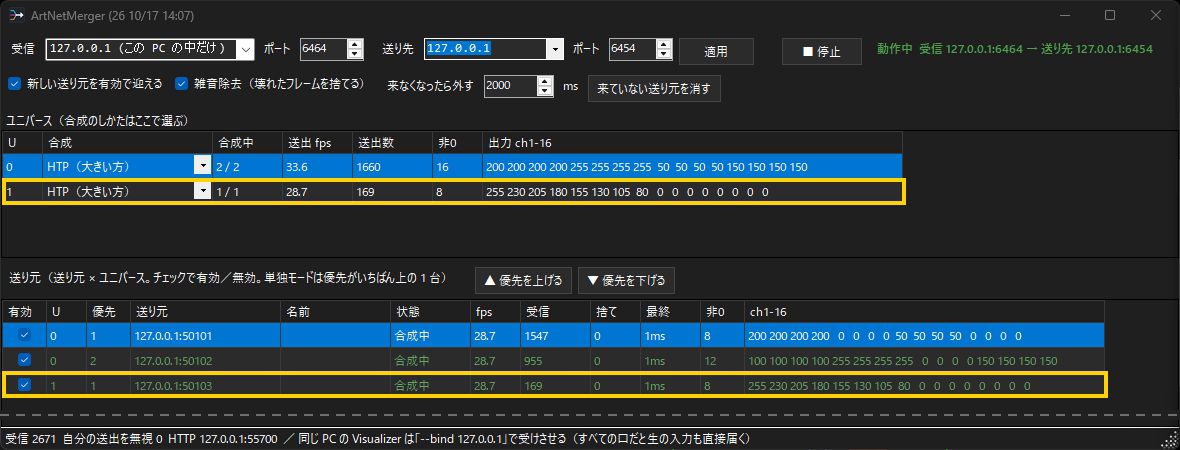Image resolution: width=1180 pixels, height=450 pixels.
Task: Click the status bar text 受信 2671
Action: coord(29,439)
